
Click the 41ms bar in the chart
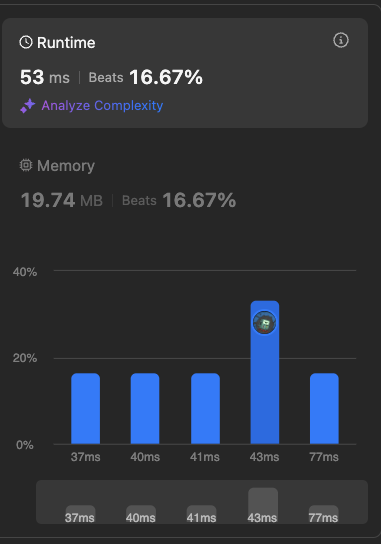tap(205, 408)
